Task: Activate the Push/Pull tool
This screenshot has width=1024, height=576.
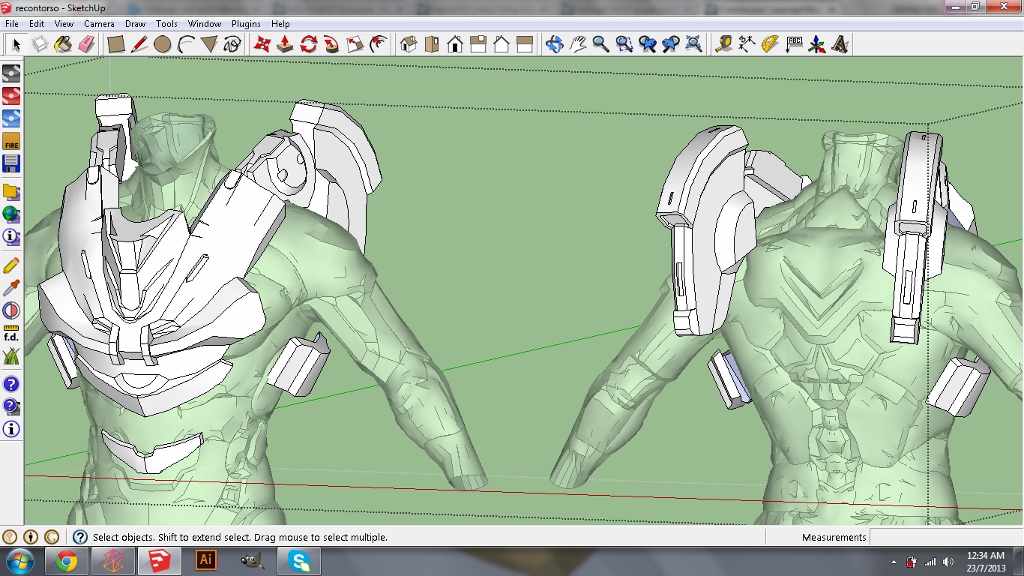Action: (285, 44)
